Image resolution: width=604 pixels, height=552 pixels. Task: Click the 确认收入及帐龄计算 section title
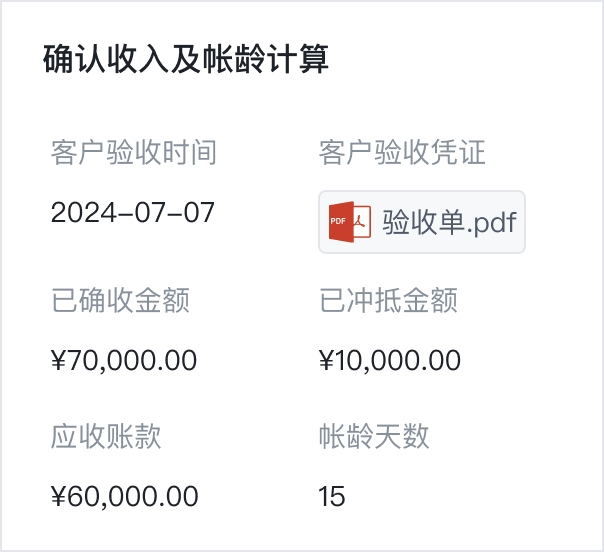pos(186,60)
